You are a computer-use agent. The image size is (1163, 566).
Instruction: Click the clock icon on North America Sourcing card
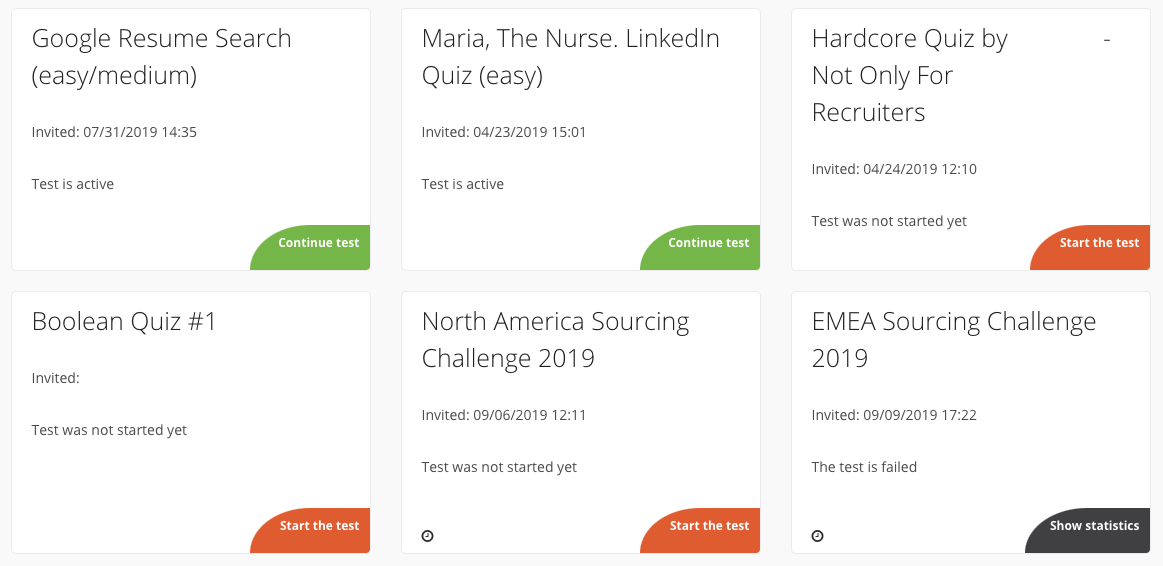(x=427, y=536)
